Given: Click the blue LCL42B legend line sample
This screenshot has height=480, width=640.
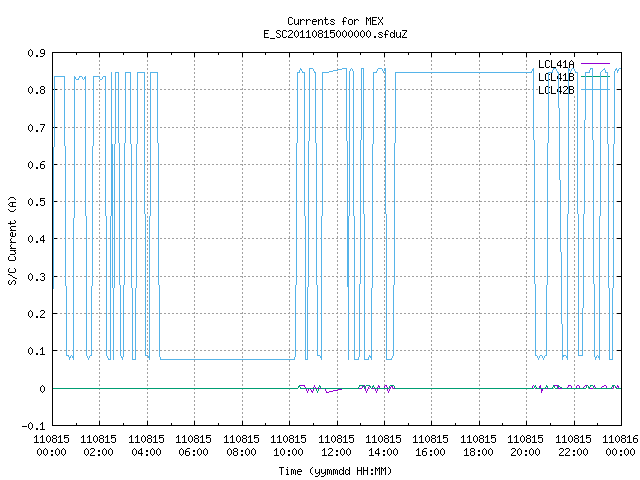Looking at the screenshot, I should pos(595,89).
